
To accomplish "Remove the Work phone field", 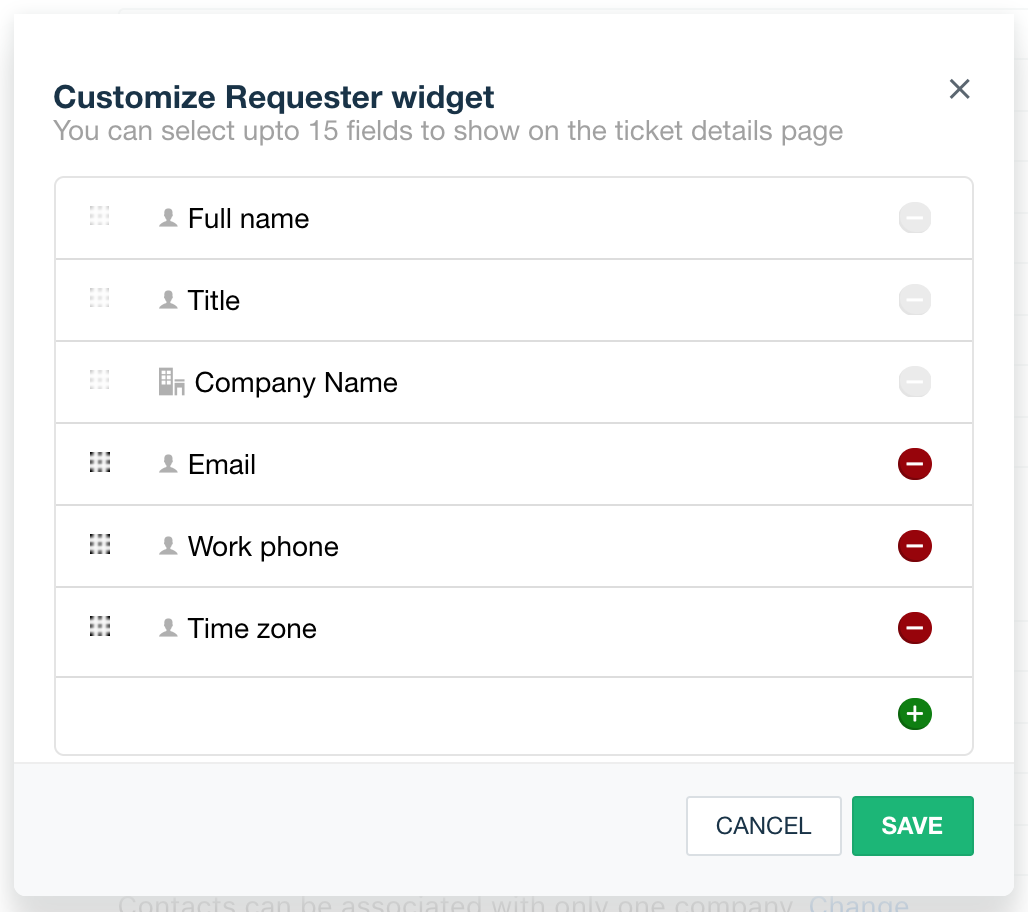I will pos(914,546).
